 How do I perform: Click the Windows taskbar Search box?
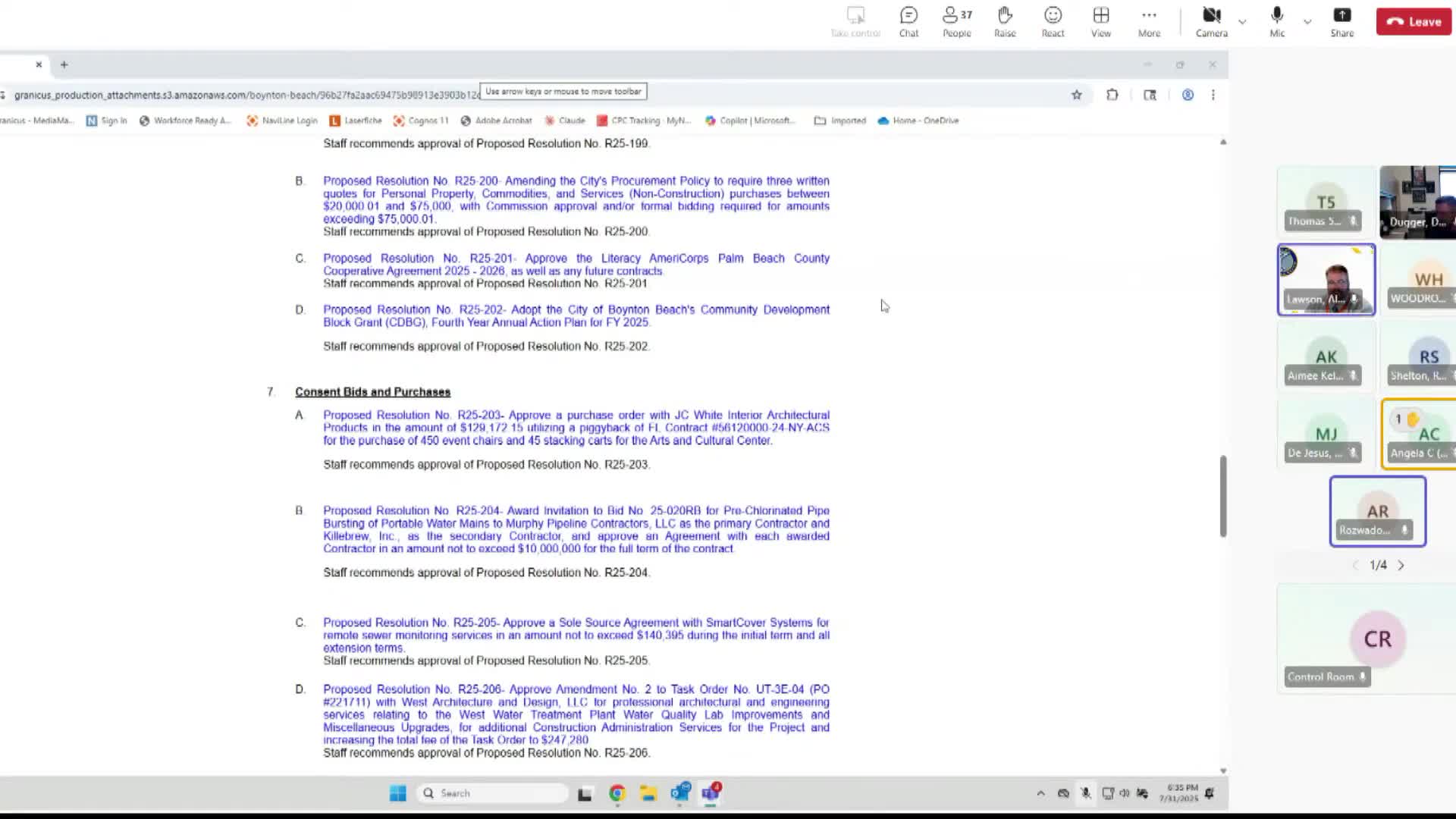tap(493, 793)
